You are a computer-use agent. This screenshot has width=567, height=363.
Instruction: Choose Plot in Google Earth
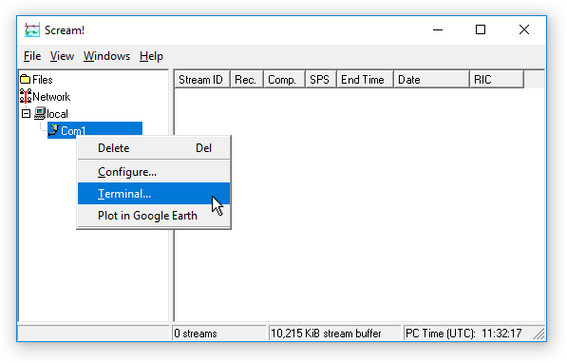click(x=154, y=215)
